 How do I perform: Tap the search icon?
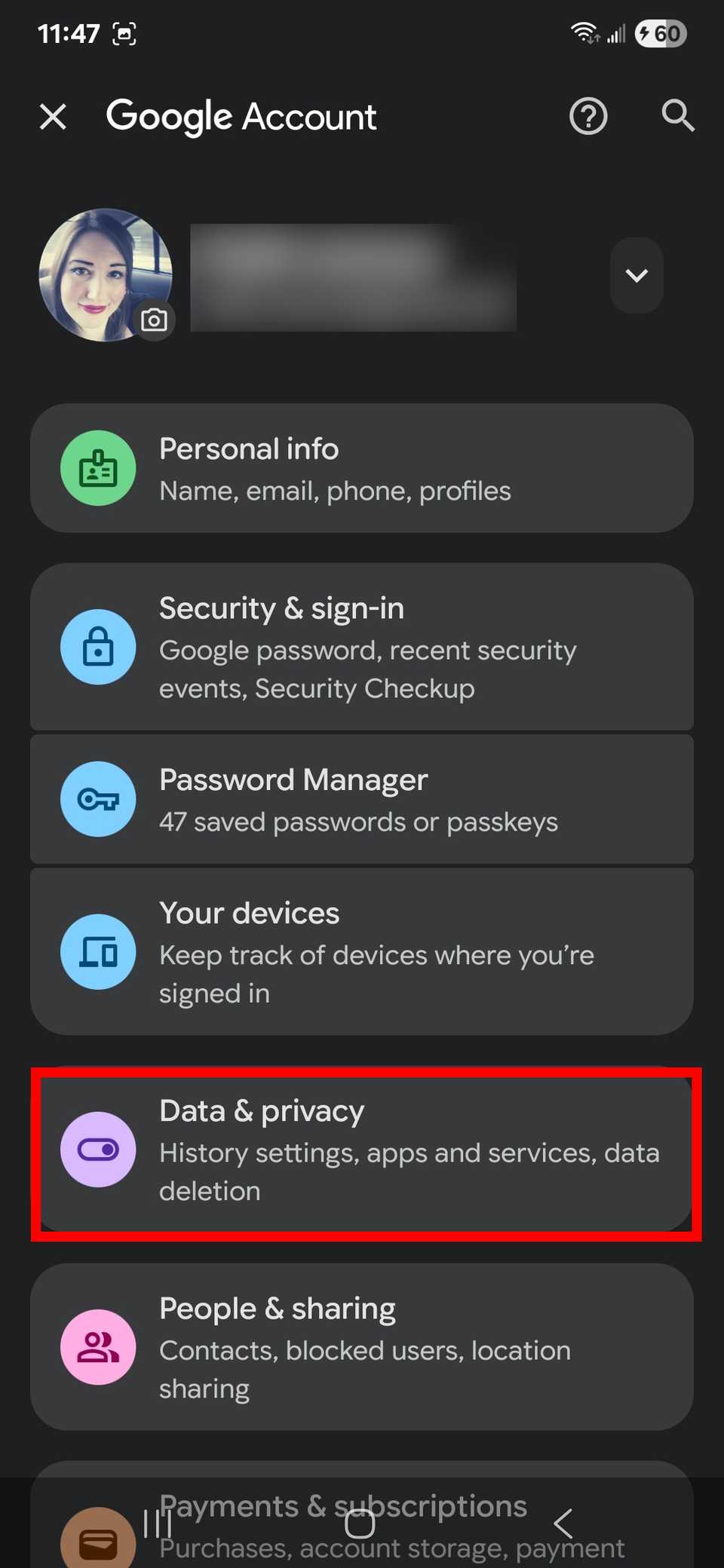click(676, 116)
